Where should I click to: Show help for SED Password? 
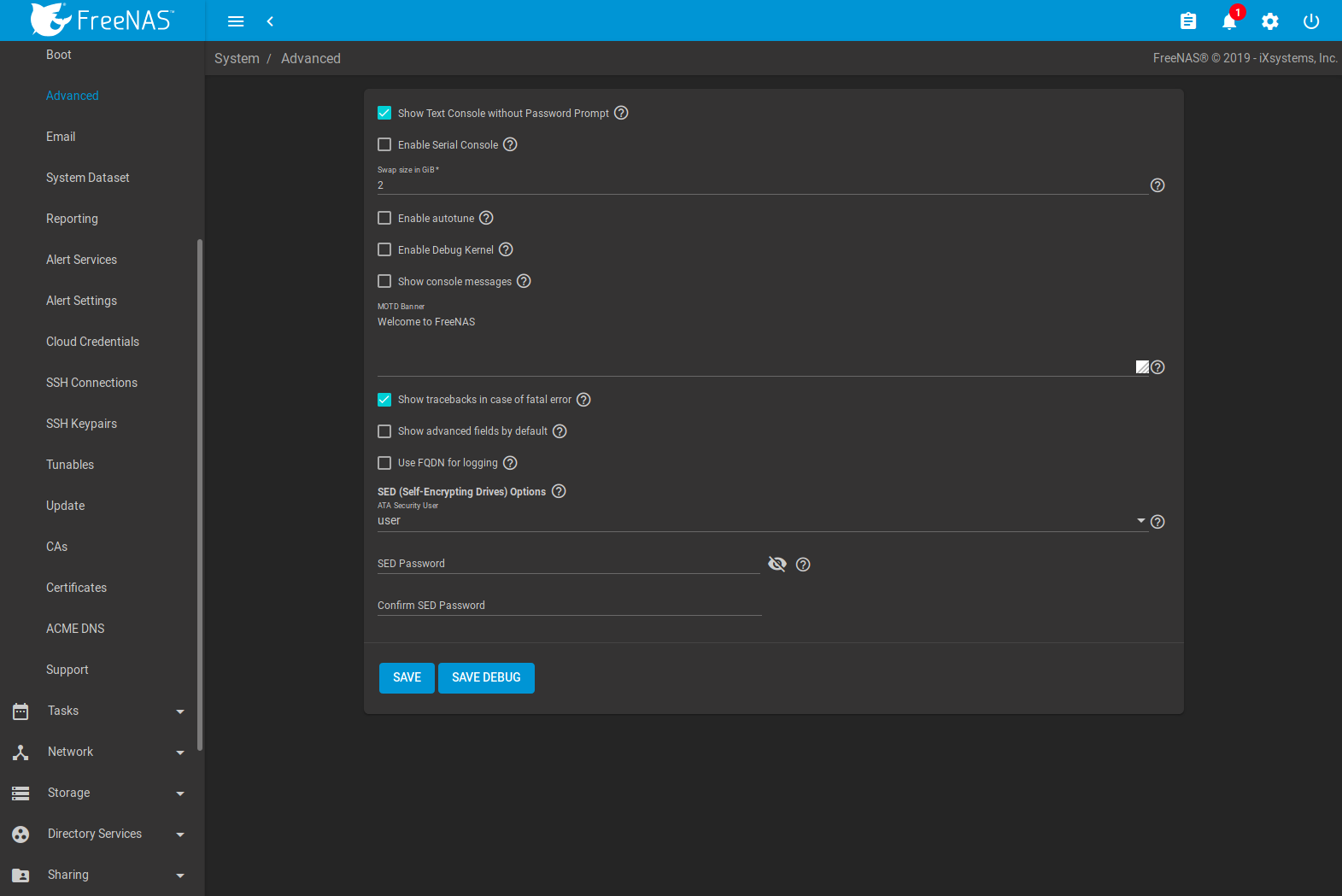[803, 565]
